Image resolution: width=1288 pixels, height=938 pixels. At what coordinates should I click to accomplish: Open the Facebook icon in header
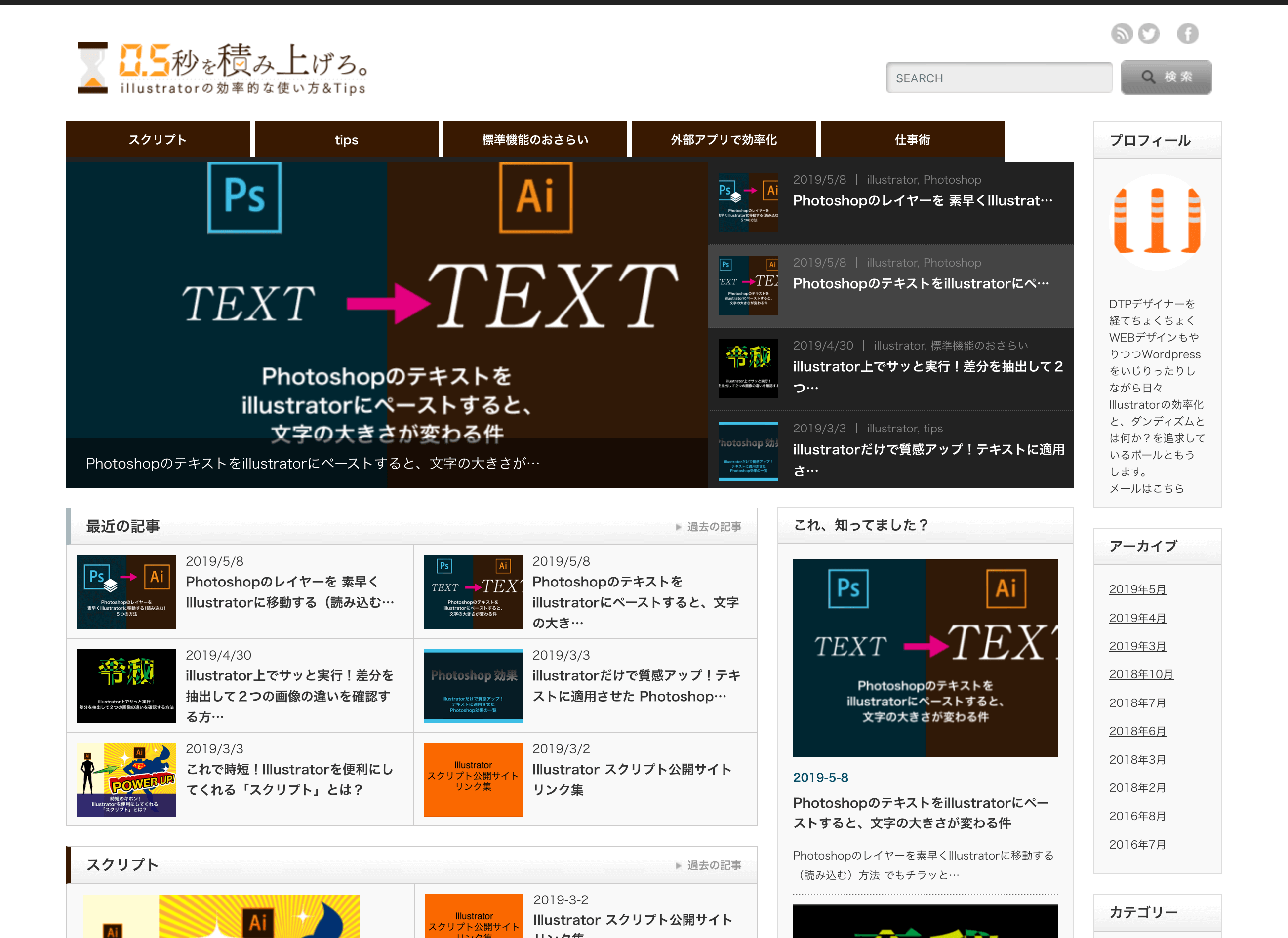click(1187, 34)
